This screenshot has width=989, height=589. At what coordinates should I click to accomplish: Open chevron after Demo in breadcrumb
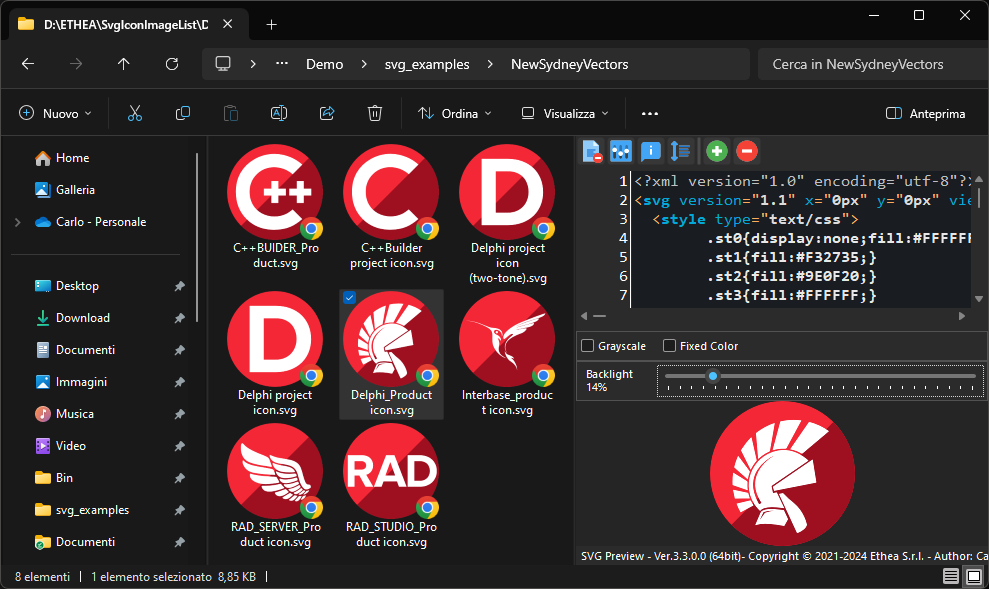[x=364, y=64]
